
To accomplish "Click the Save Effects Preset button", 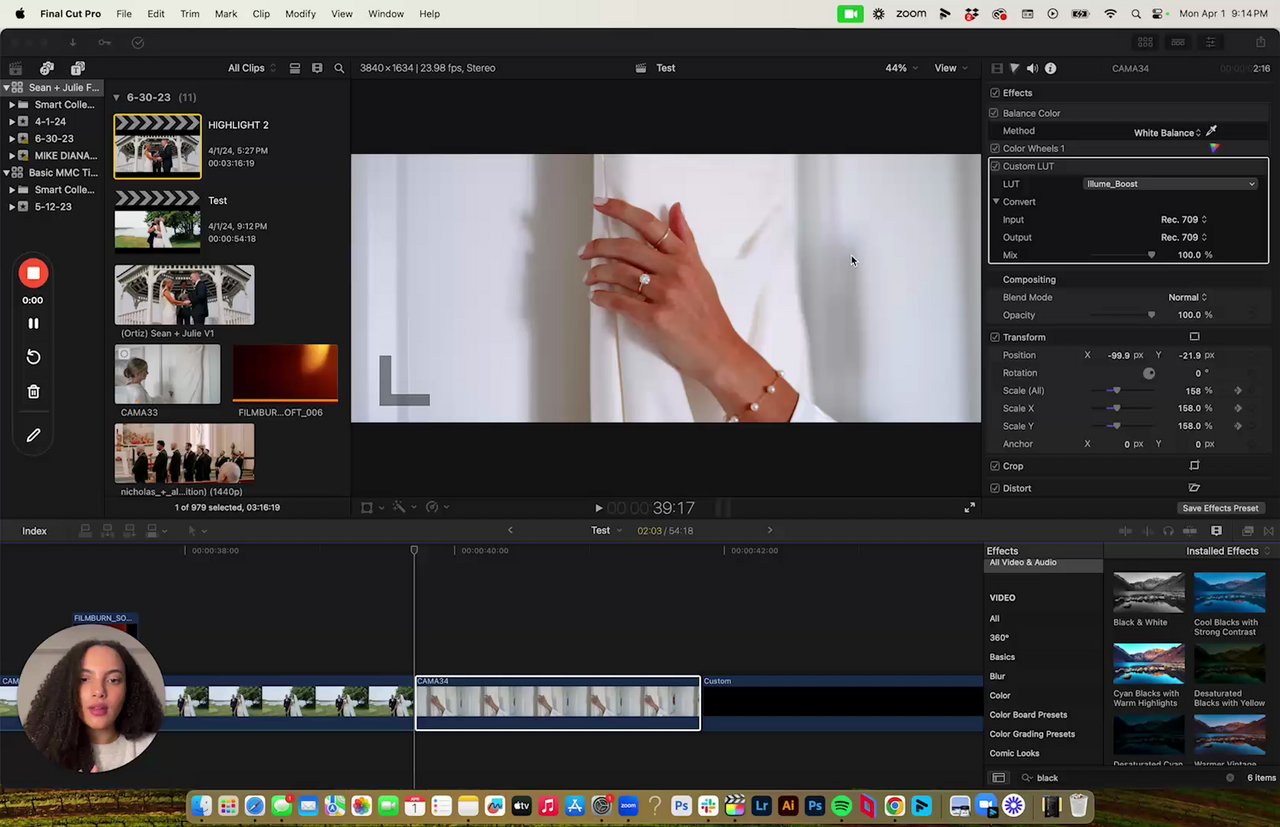I will [x=1220, y=508].
